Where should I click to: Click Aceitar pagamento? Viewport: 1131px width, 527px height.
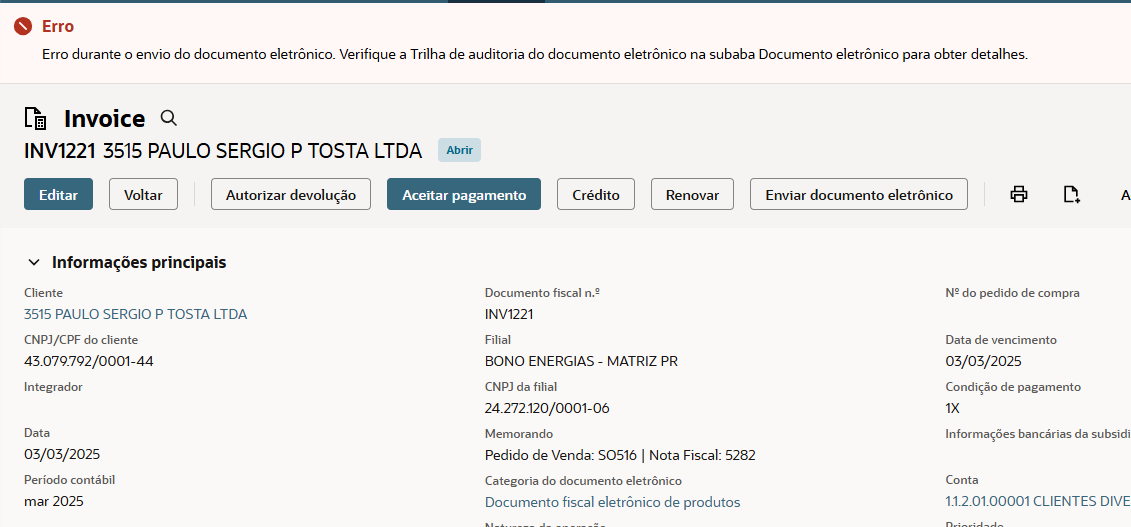(x=464, y=195)
